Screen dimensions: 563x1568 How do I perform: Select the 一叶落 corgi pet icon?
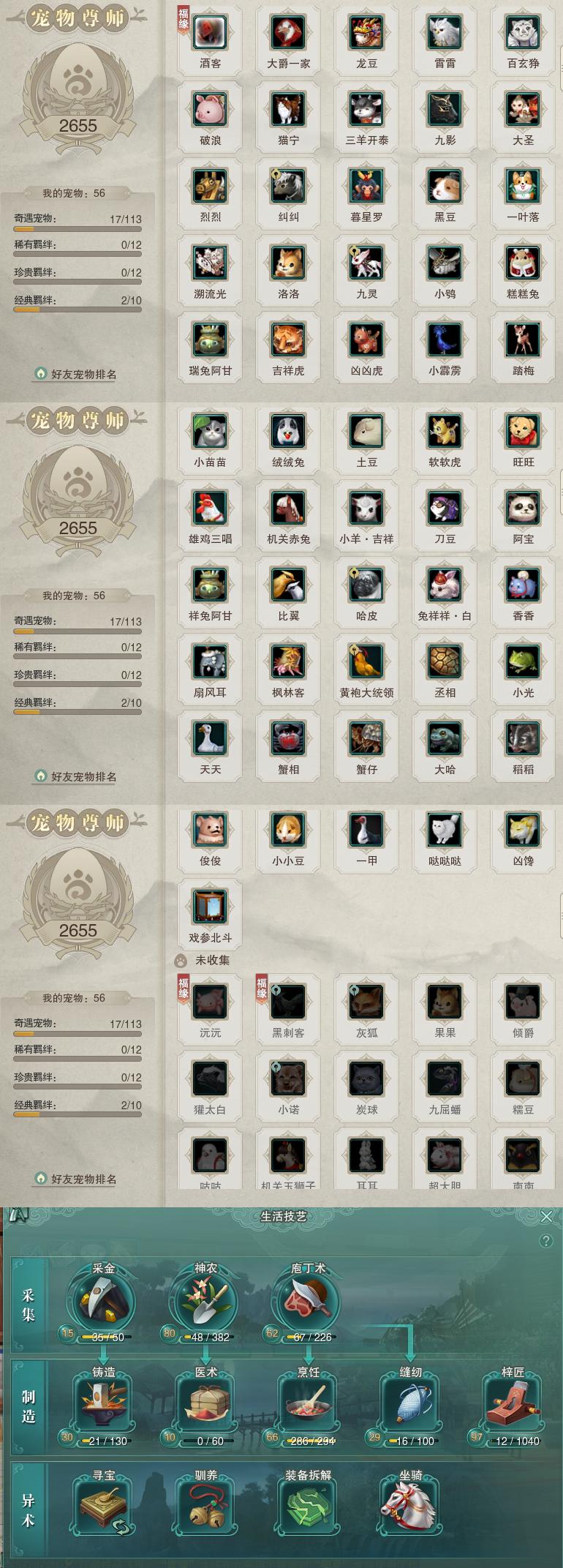tap(523, 187)
